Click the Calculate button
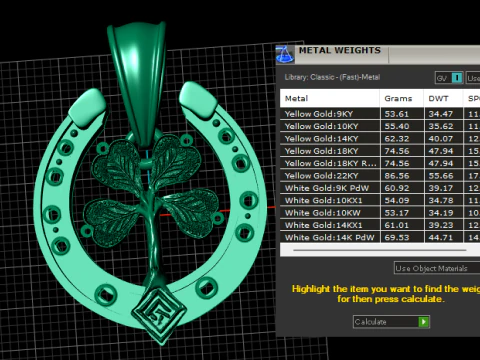 (391, 322)
